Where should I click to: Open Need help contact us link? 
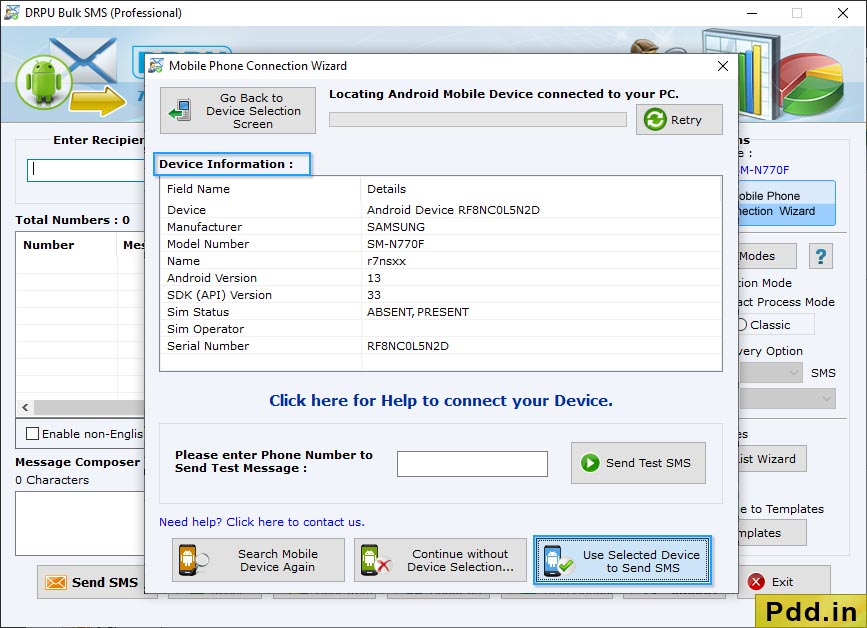(262, 522)
